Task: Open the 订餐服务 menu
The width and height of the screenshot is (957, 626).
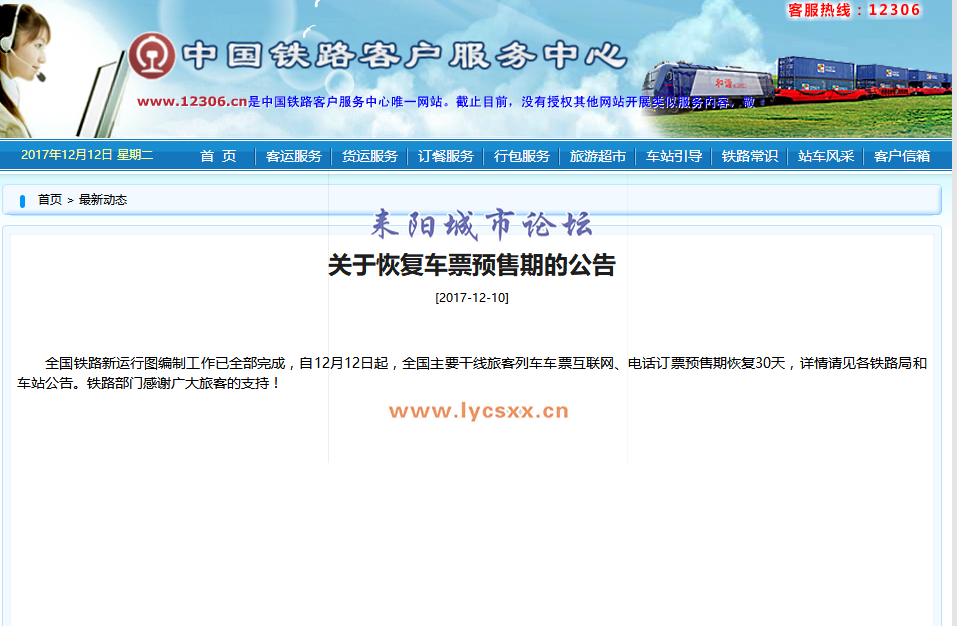Action: click(x=446, y=156)
